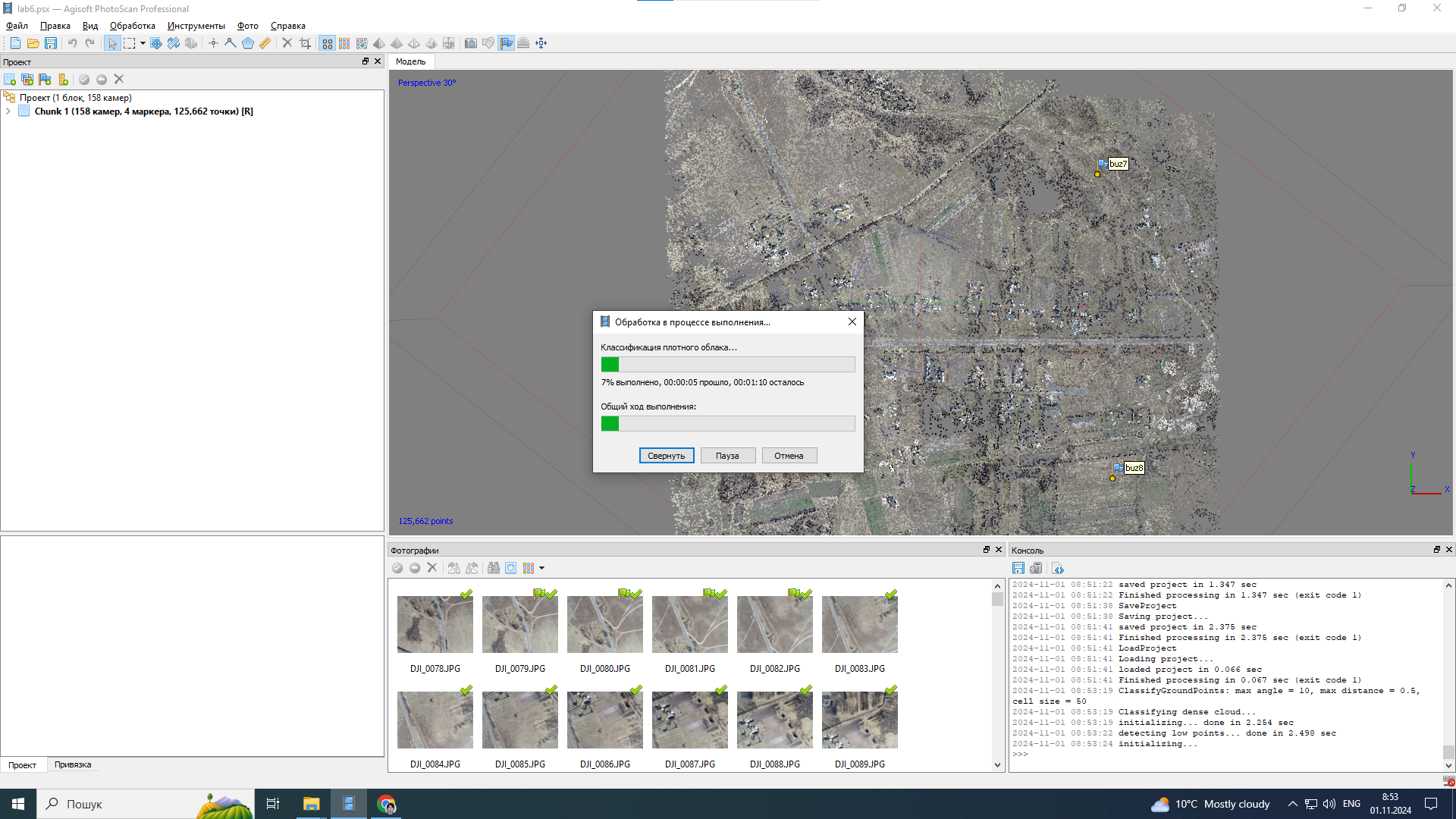Screen dimensions: 1456x819
Task: Switch to the Привязка tab
Action: (x=73, y=764)
